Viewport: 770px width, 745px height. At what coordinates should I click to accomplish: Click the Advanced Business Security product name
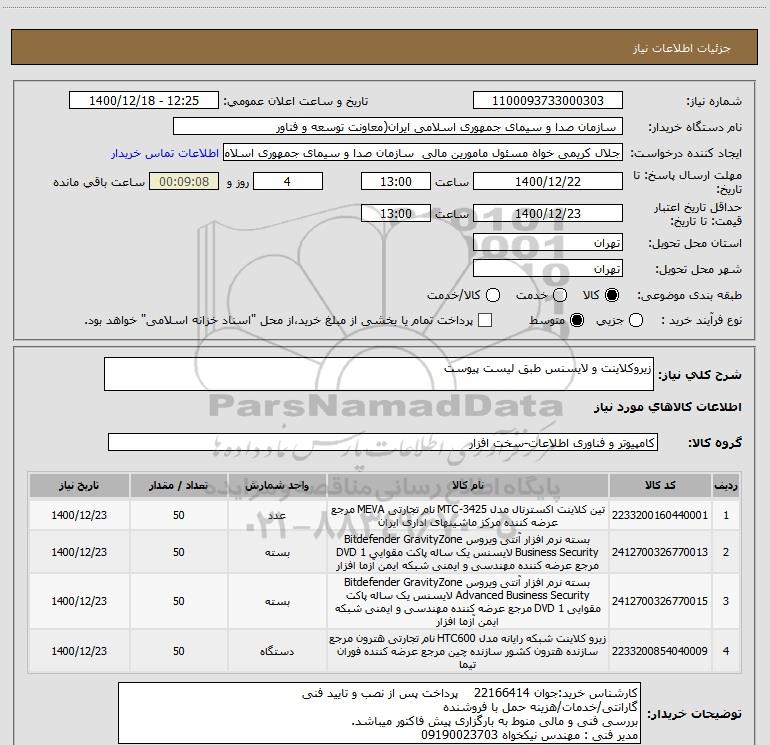[x=468, y=602]
